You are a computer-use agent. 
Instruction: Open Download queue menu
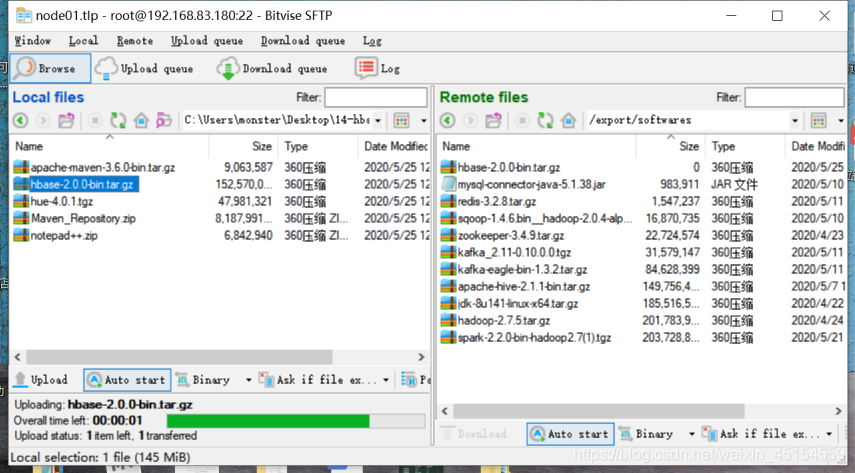(303, 41)
